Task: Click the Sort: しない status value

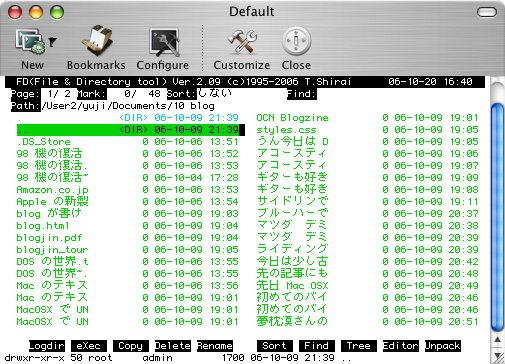Action: [x=214, y=93]
